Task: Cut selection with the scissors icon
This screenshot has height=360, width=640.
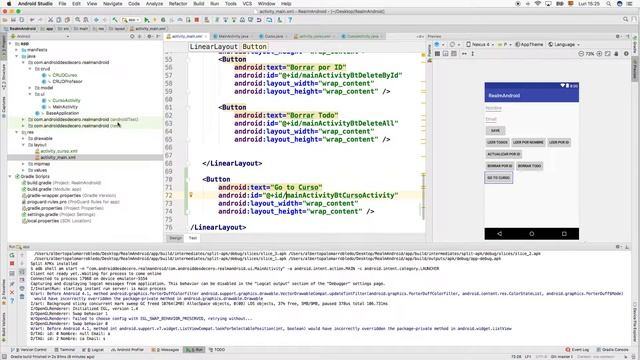Action: click(51, 20)
